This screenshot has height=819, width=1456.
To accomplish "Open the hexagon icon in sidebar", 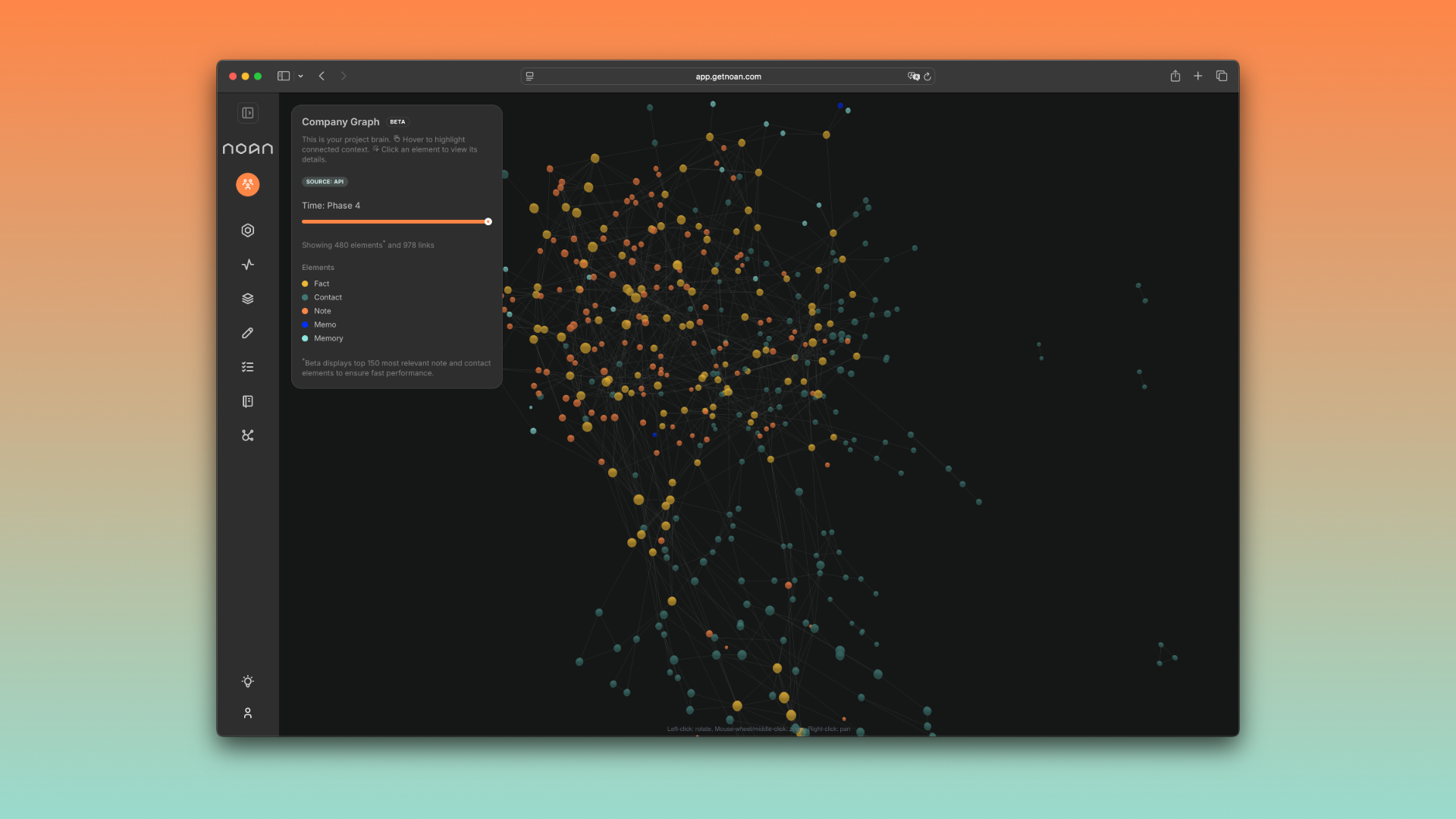I will tap(248, 231).
